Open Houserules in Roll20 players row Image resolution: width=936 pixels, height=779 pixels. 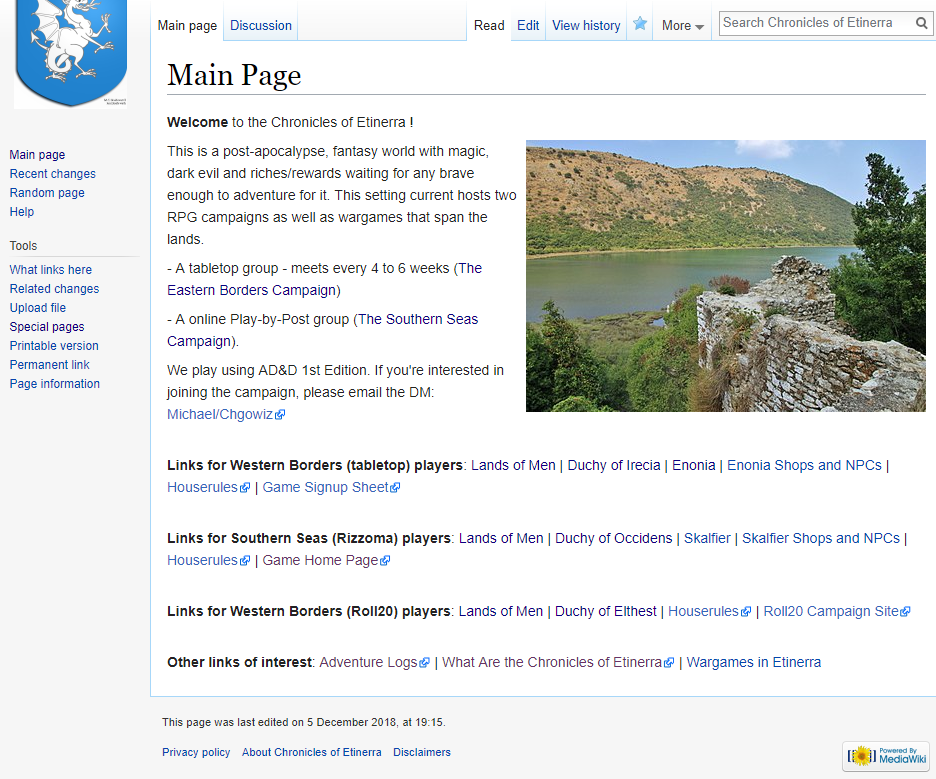tap(709, 612)
